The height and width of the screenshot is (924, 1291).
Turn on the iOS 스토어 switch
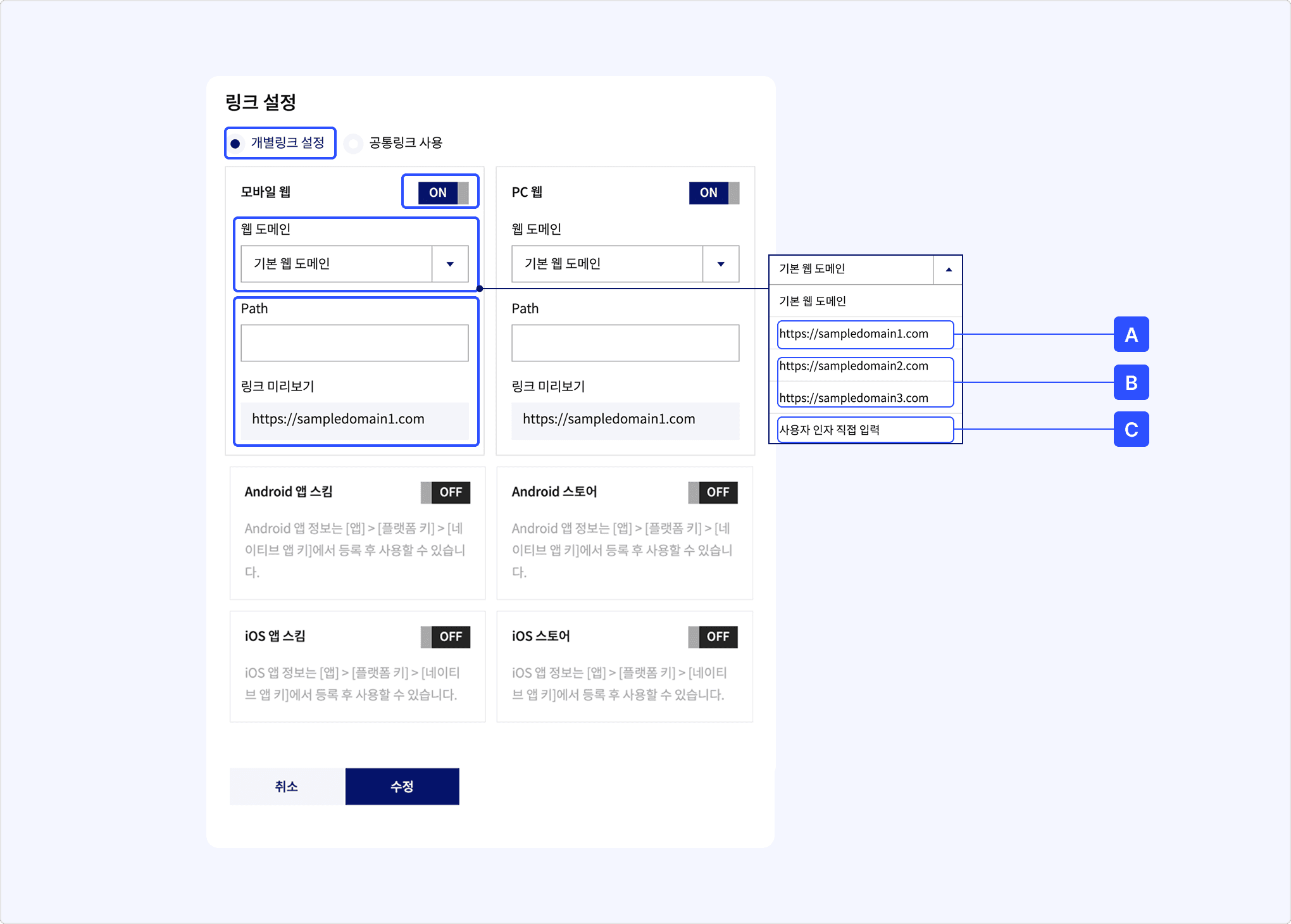[x=713, y=637]
